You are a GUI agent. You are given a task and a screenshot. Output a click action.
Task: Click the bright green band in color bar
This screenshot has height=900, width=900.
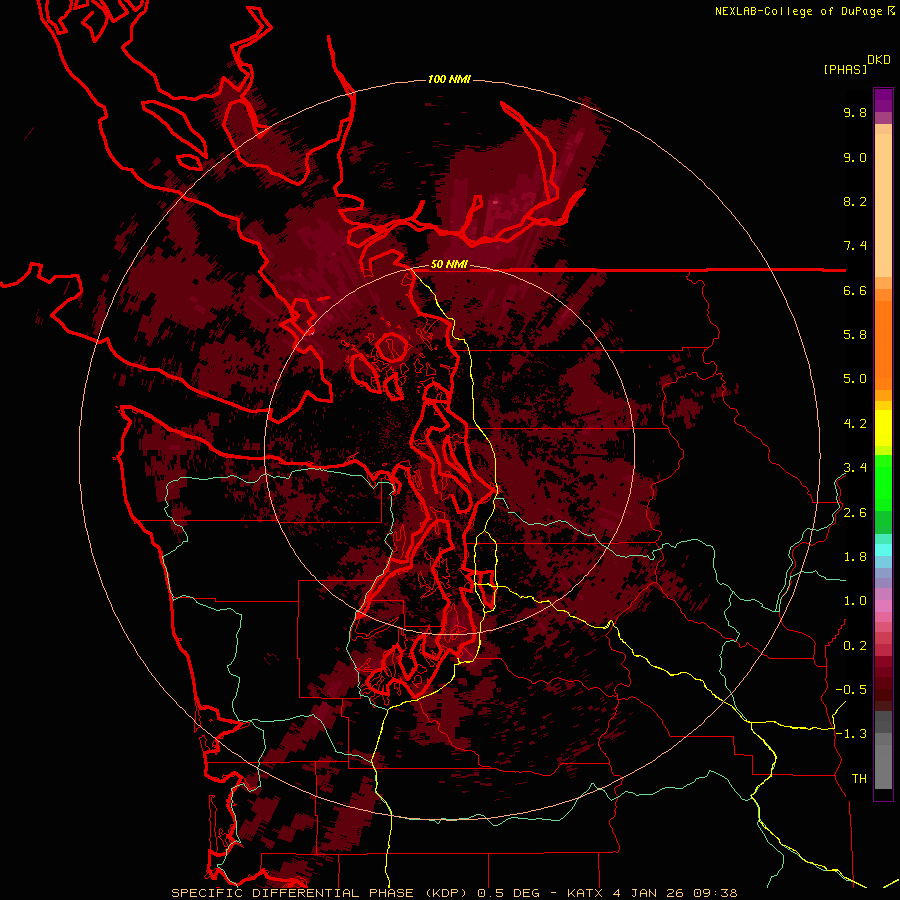click(x=883, y=482)
